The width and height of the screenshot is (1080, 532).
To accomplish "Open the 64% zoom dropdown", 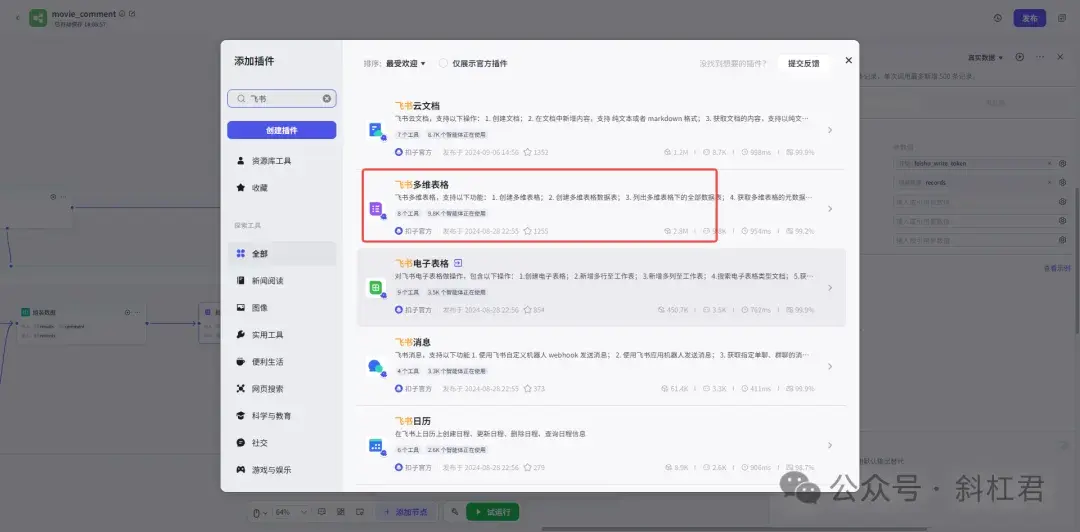I will coord(292,512).
